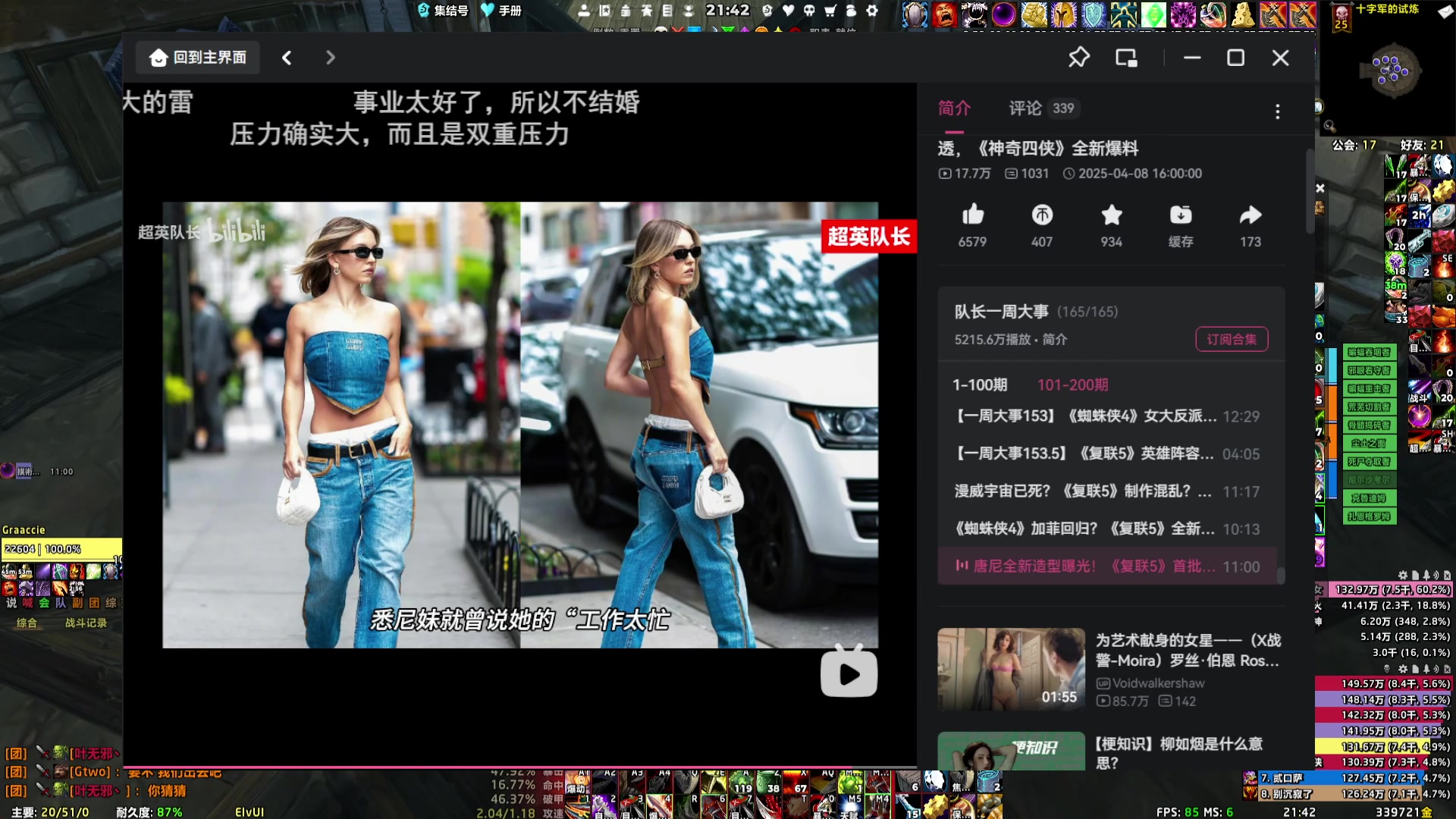This screenshot has width=1456, height=819.
Task: Click the 21:42 game clock
Action: [728, 10]
